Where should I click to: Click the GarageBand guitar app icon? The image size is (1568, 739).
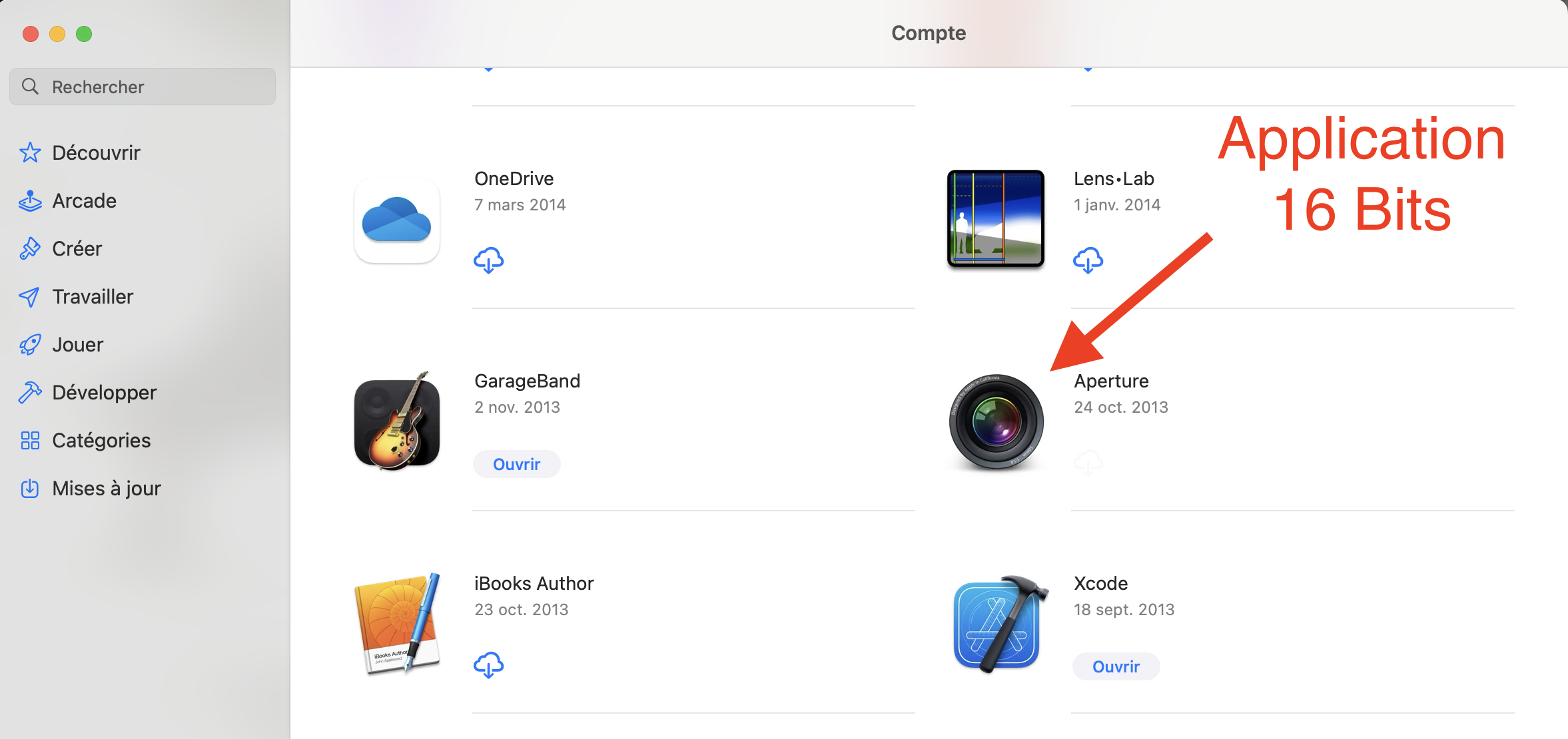click(x=397, y=421)
